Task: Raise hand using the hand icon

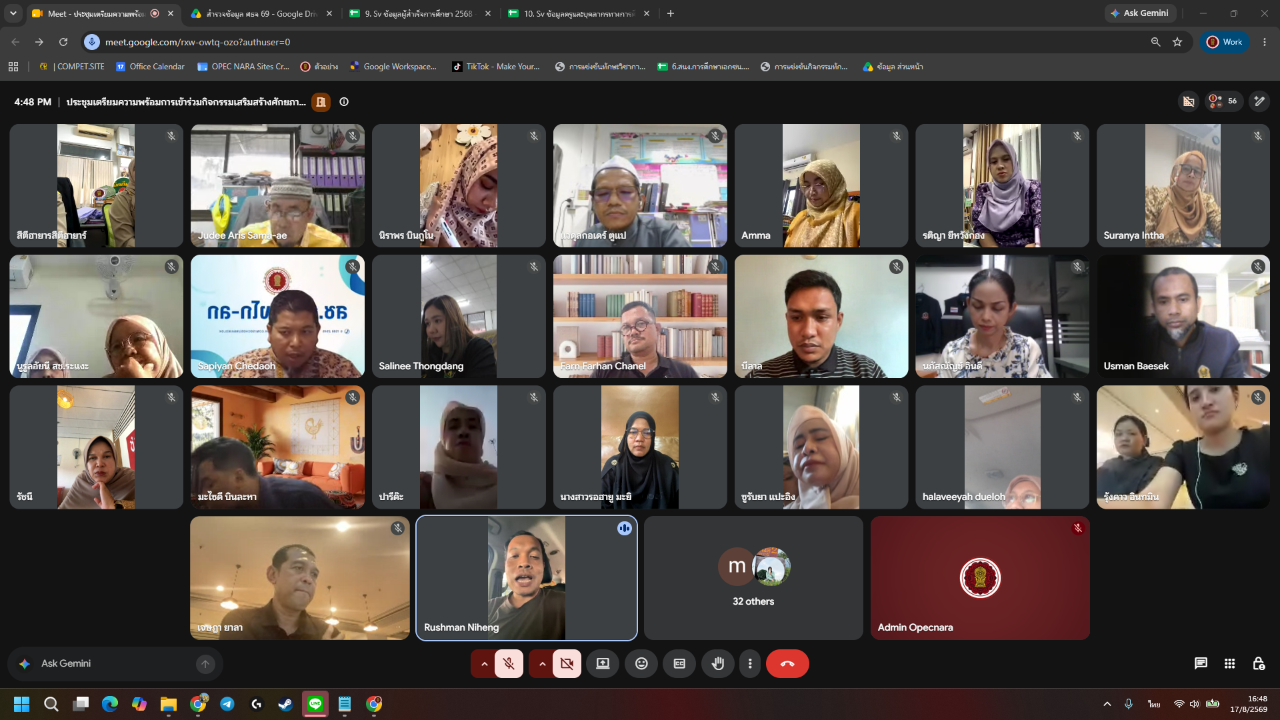Action: point(718,663)
